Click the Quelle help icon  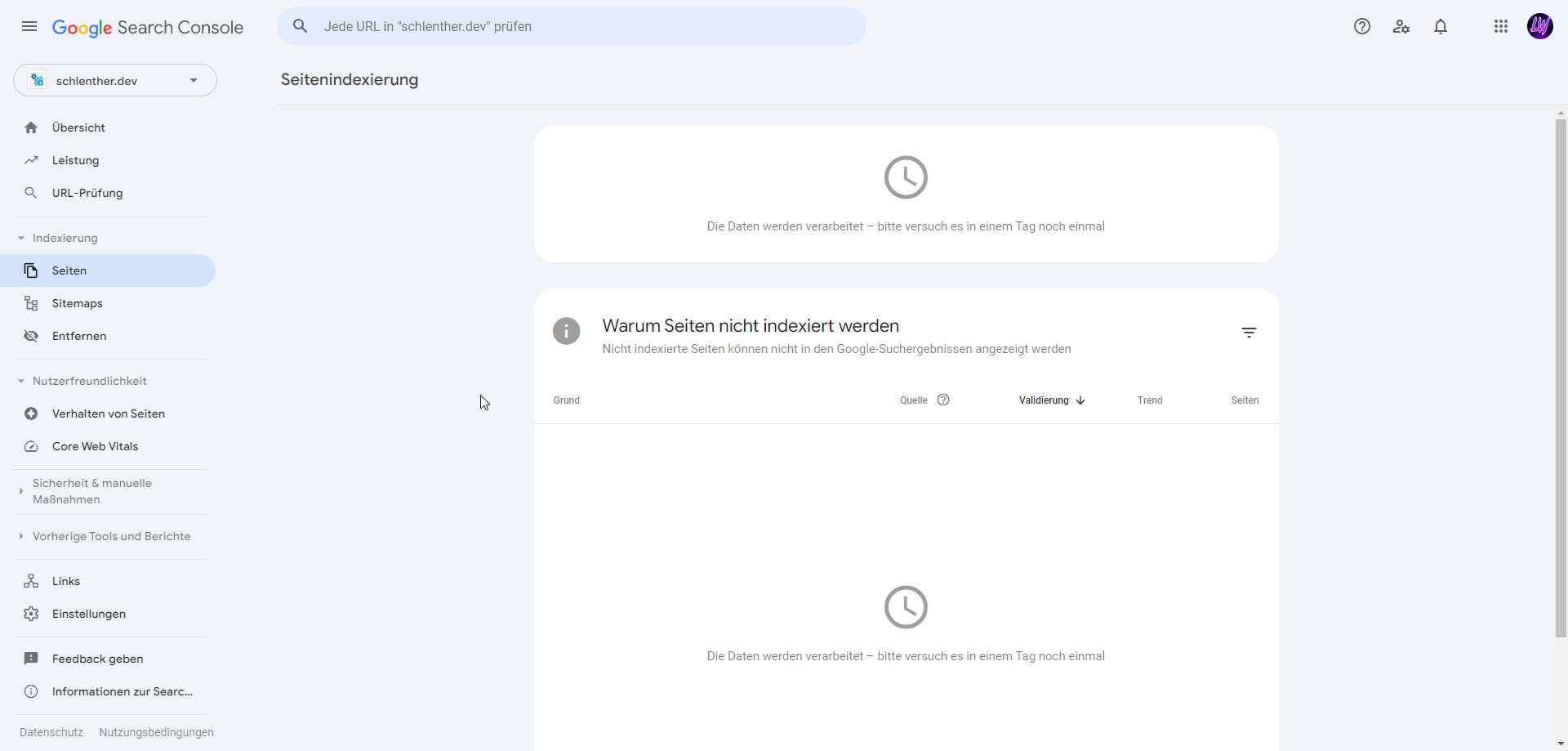[x=943, y=400]
